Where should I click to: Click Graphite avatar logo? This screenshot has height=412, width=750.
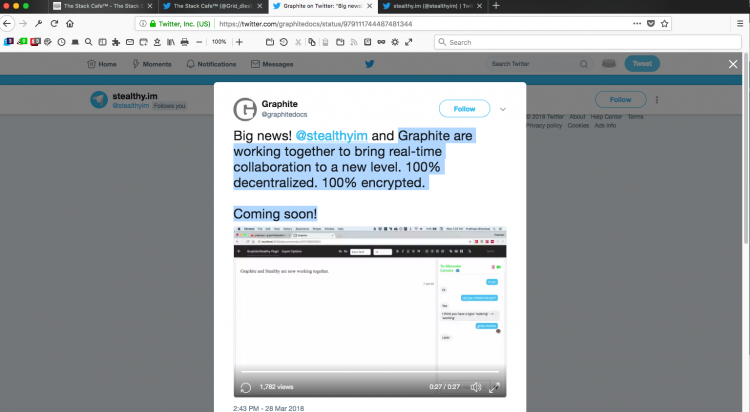(x=245, y=109)
